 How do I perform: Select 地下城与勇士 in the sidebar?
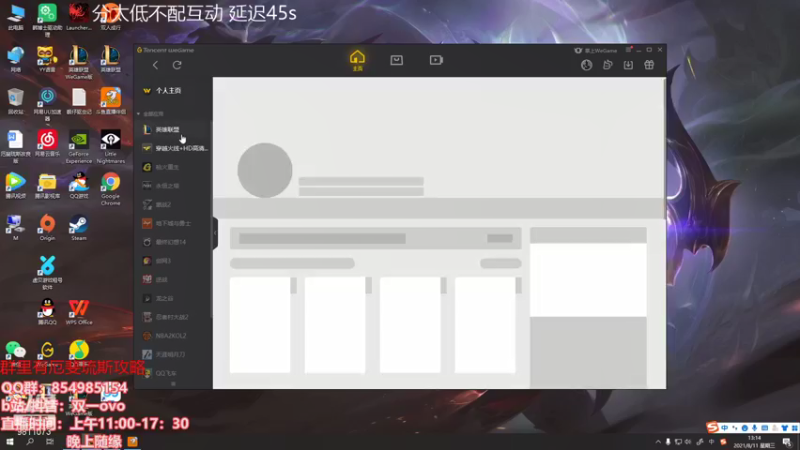click(173, 223)
